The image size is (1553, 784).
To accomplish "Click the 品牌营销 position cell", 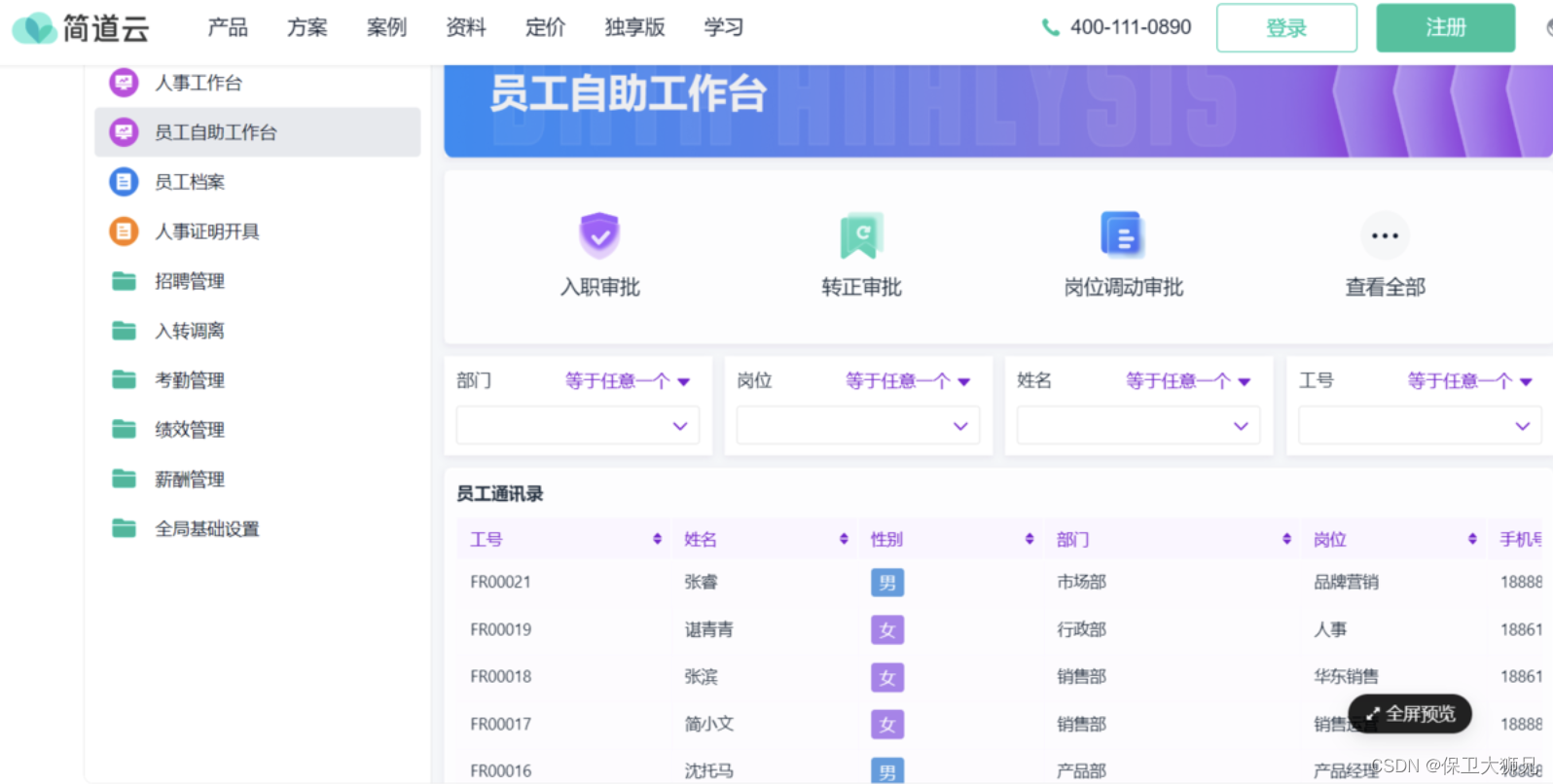I will [1347, 582].
